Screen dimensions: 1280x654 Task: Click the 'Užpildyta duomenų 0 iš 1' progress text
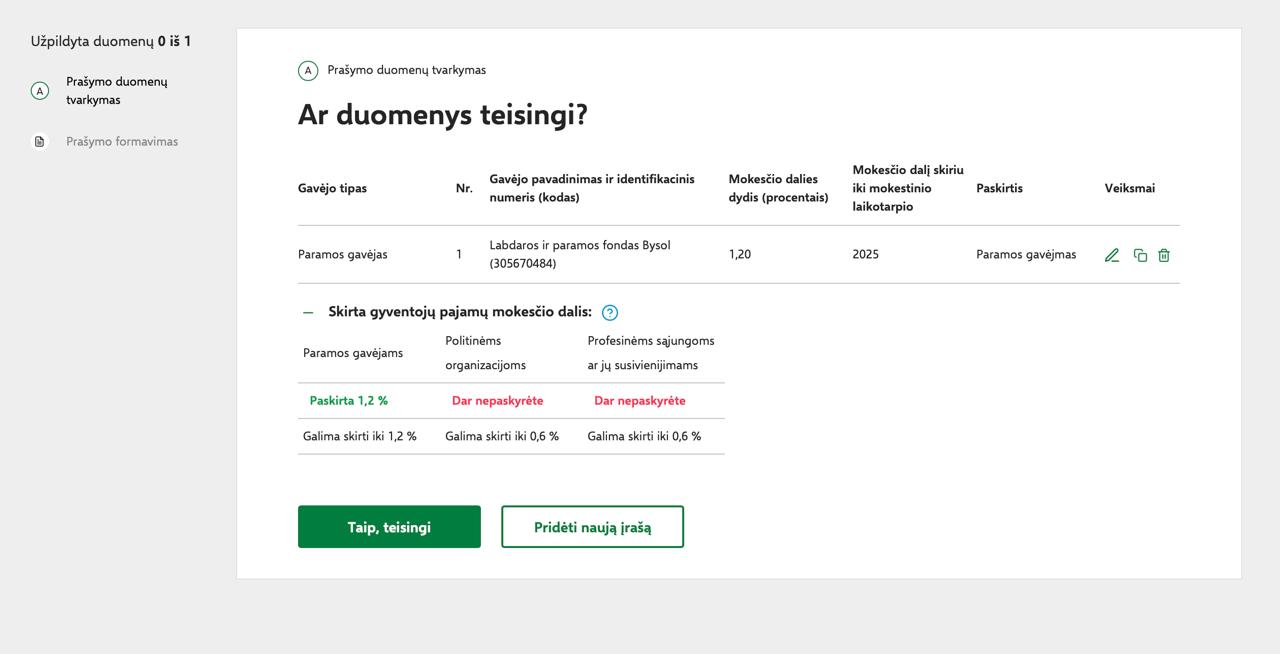coord(110,42)
